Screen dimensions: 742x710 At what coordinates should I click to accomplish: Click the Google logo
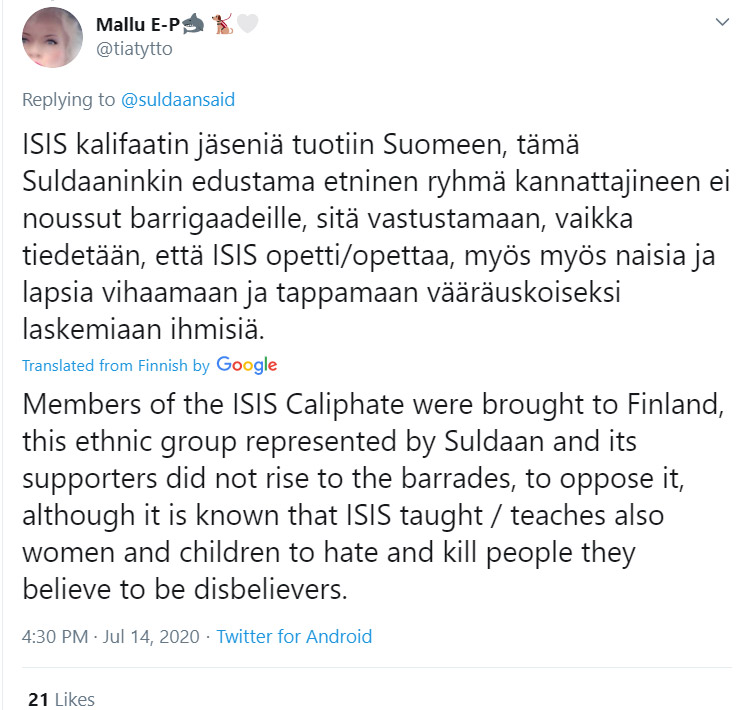click(x=247, y=365)
